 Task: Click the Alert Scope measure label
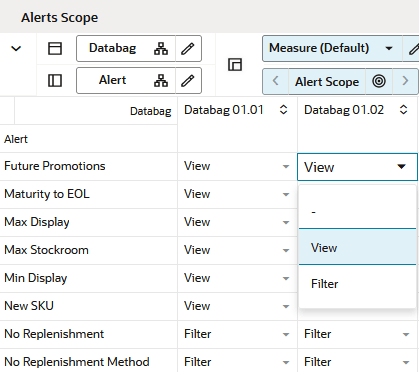[x=327, y=82]
